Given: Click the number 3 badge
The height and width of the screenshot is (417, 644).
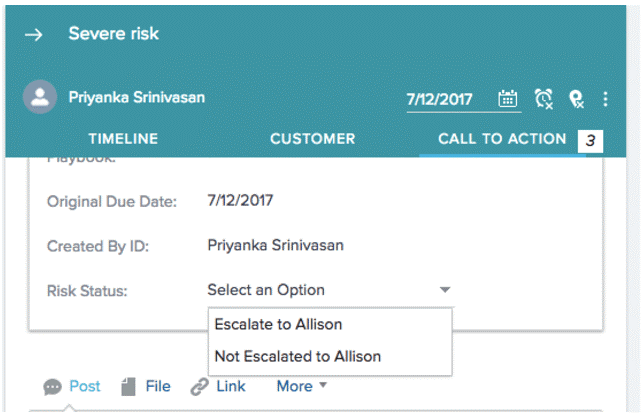Looking at the screenshot, I should (591, 141).
